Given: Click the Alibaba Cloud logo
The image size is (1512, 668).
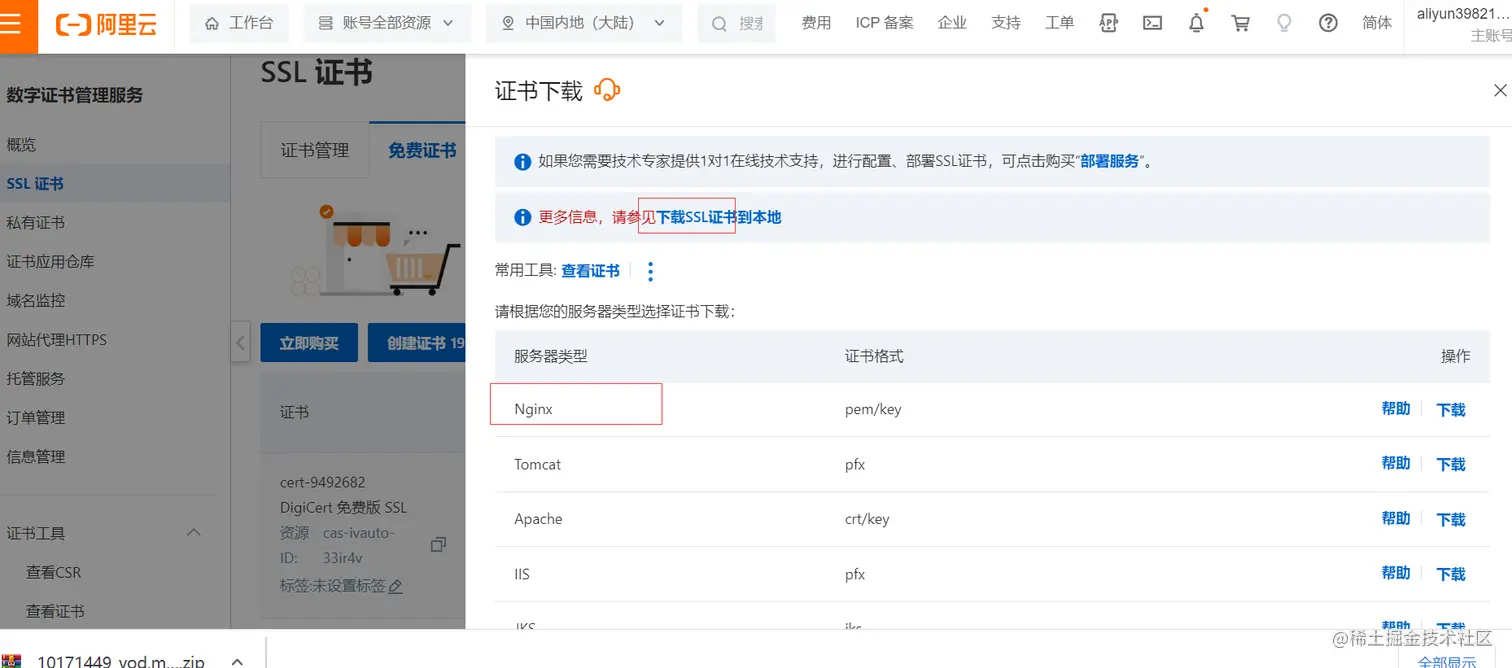Looking at the screenshot, I should 108,25.
